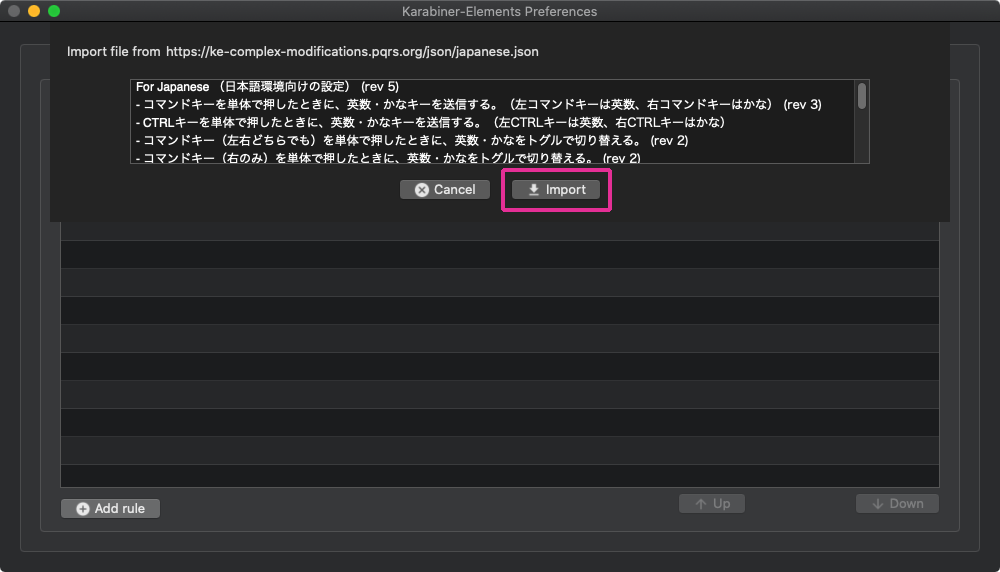Select the CTRLキー rule line
1000x572 pixels.
[x=430, y=122]
